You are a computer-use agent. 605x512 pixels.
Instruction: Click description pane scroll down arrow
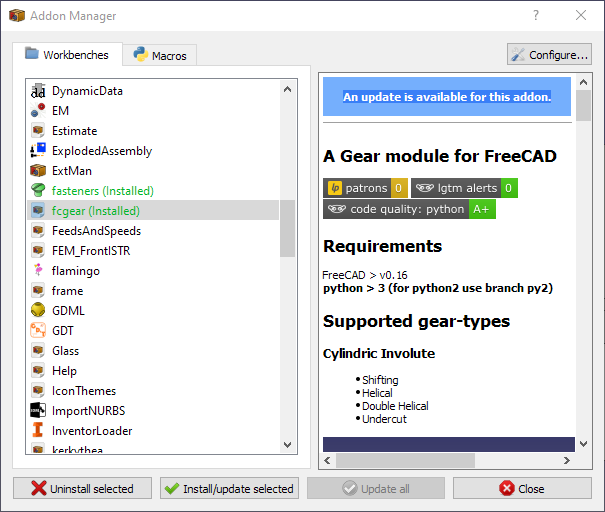[x=583, y=444]
